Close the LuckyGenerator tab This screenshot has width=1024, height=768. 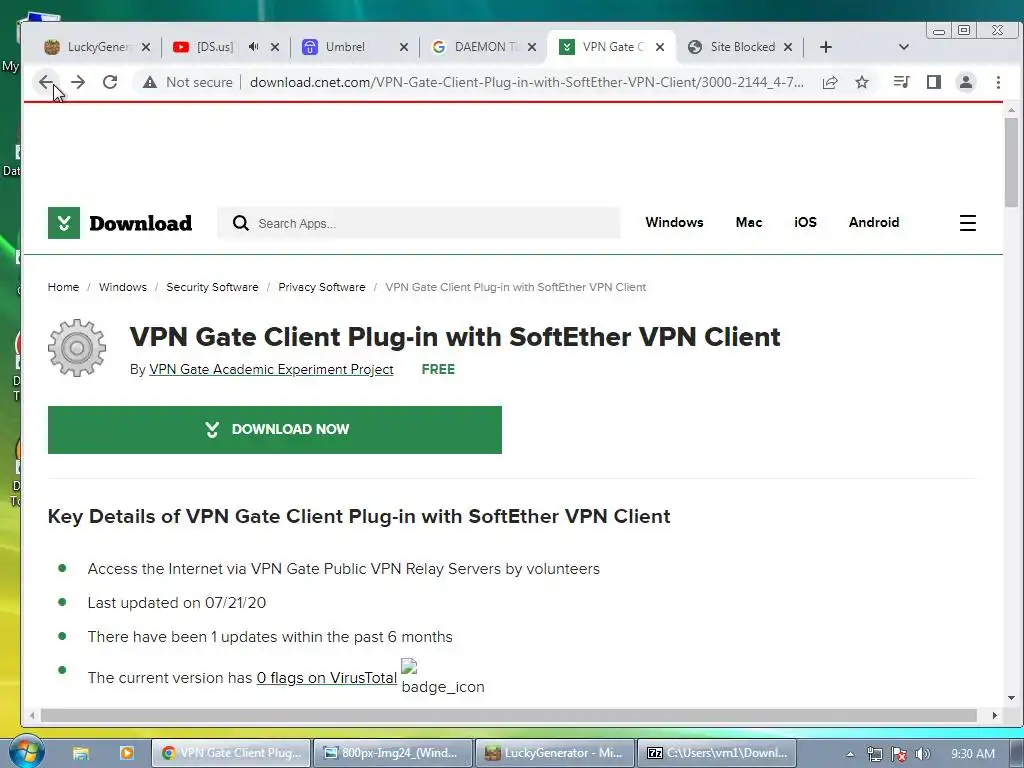point(146,47)
